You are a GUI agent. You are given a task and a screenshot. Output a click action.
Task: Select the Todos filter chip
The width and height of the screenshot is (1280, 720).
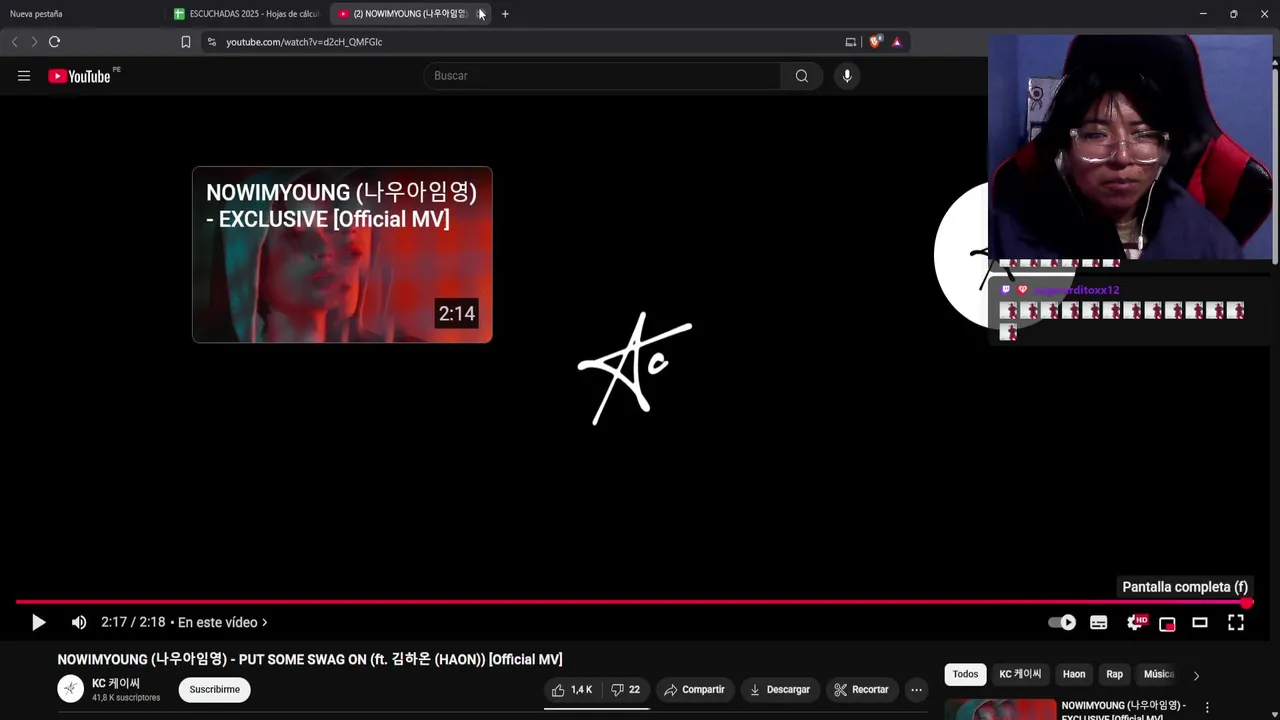(x=965, y=674)
